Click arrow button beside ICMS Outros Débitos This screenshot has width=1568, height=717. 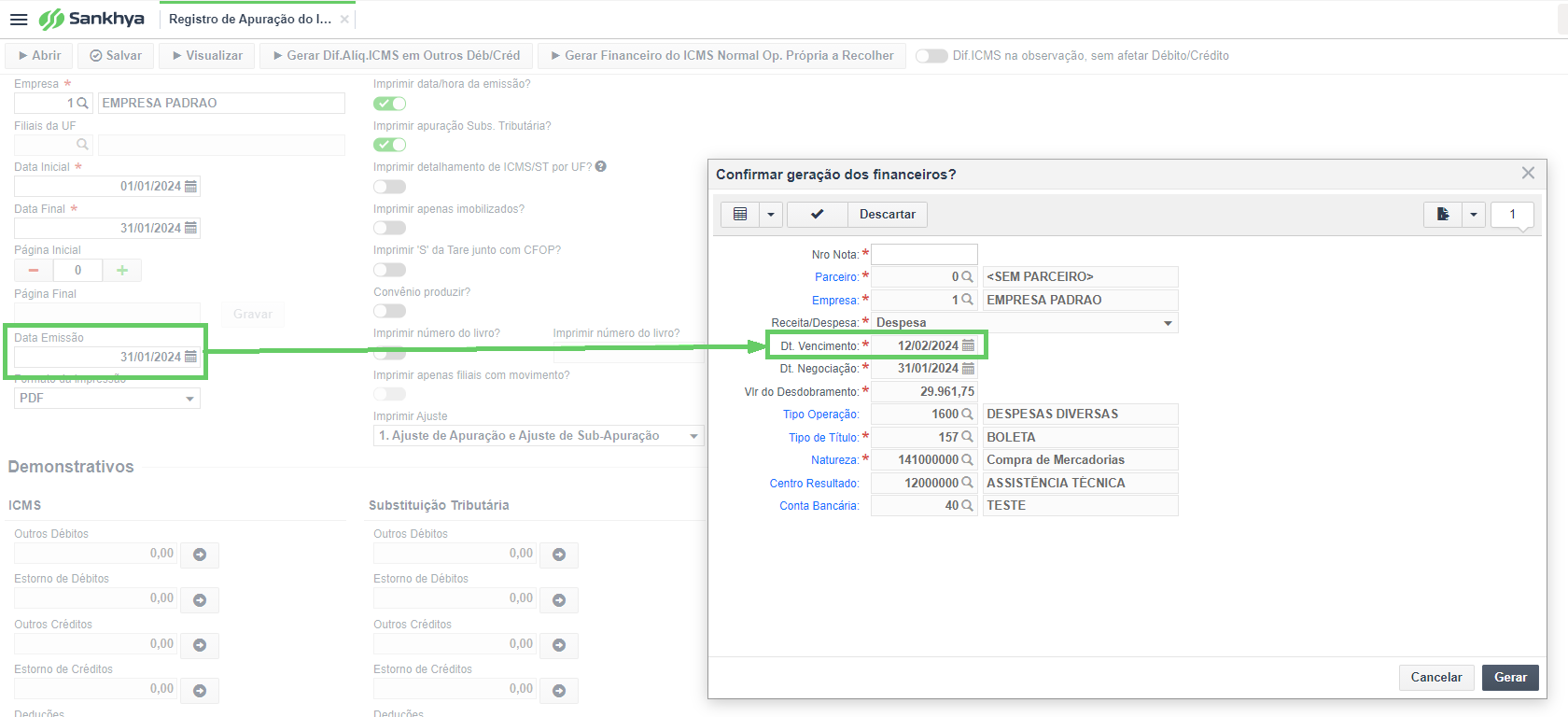pyautogui.click(x=200, y=555)
